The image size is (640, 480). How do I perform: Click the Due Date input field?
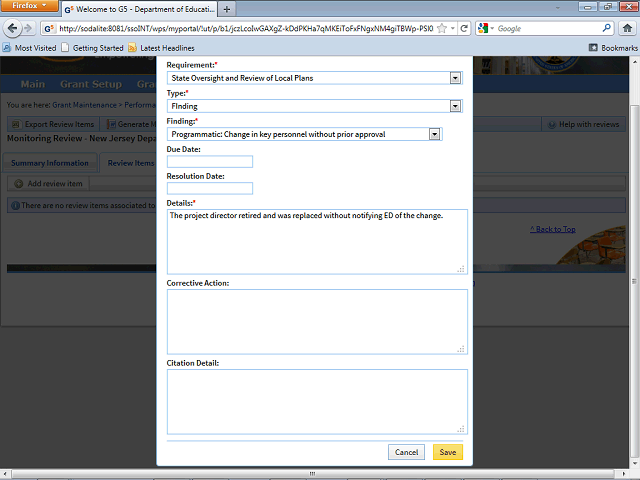(x=210, y=162)
